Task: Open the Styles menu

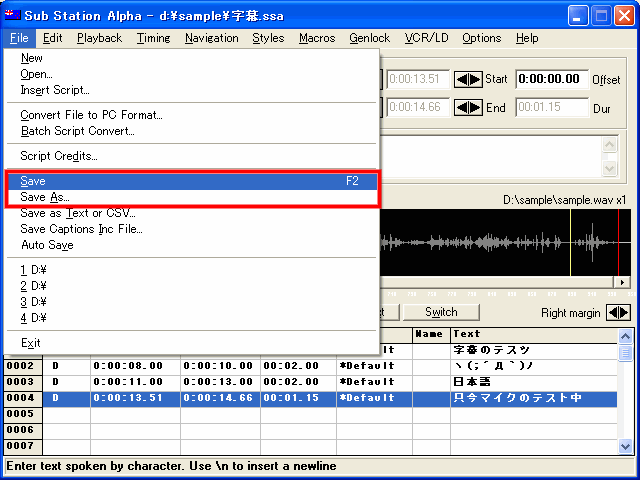Action: 267,38
